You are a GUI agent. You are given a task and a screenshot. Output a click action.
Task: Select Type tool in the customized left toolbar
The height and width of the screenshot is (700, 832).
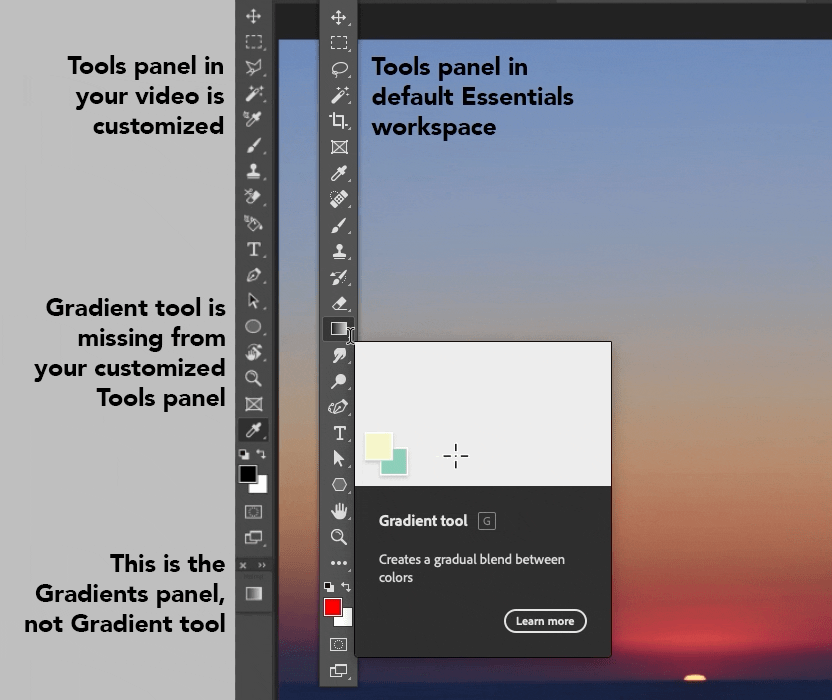(254, 249)
